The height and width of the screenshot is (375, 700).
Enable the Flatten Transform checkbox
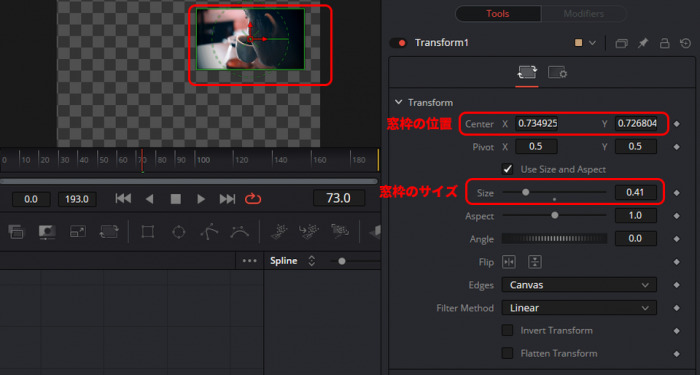coord(507,353)
